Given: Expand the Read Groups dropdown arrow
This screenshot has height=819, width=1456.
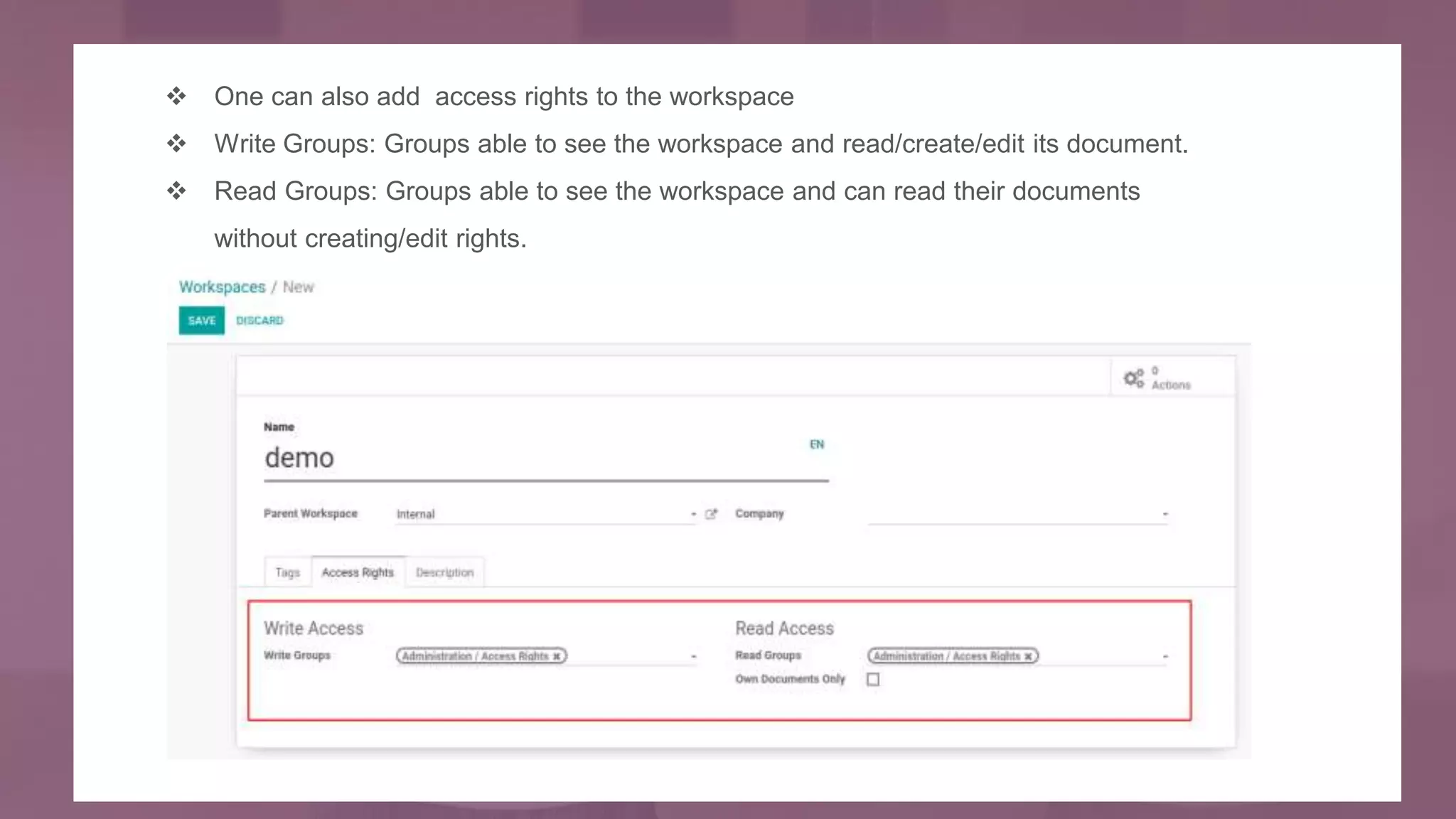Looking at the screenshot, I should pyautogui.click(x=1165, y=656).
